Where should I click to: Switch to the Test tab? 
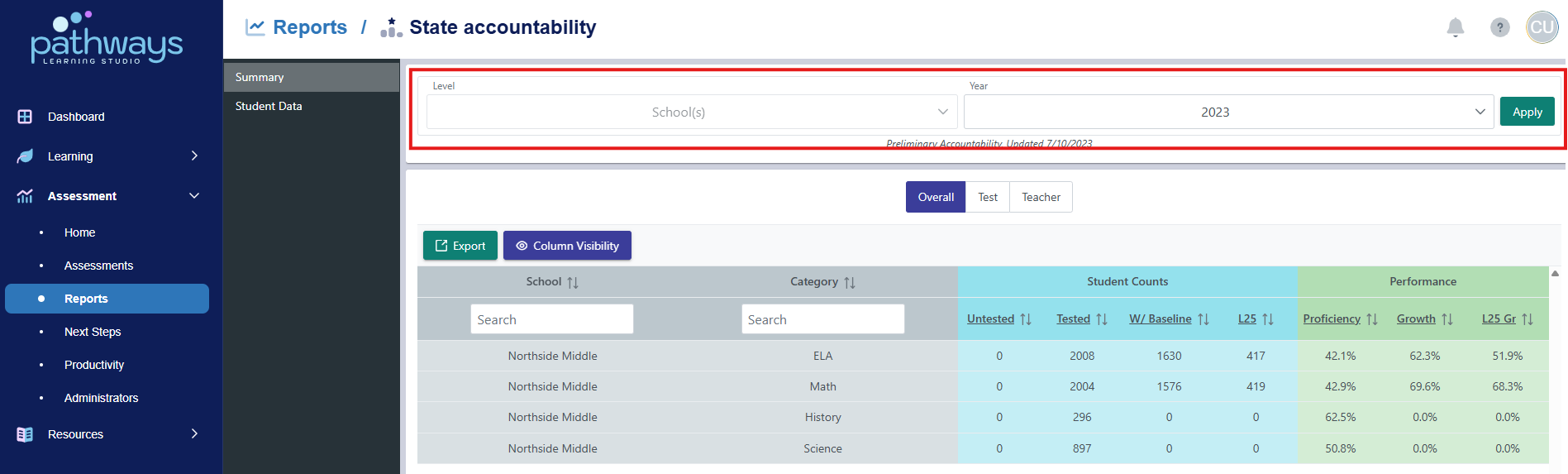[988, 197]
